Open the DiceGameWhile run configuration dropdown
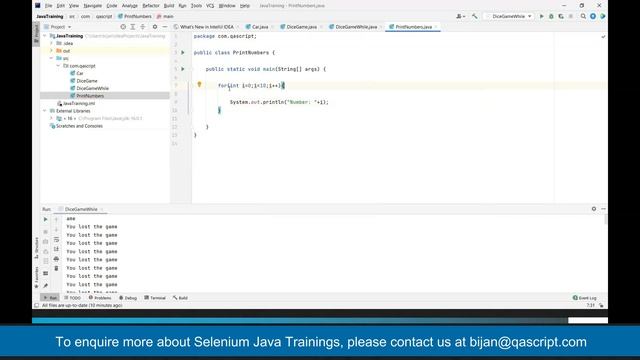 pyautogui.click(x=509, y=16)
